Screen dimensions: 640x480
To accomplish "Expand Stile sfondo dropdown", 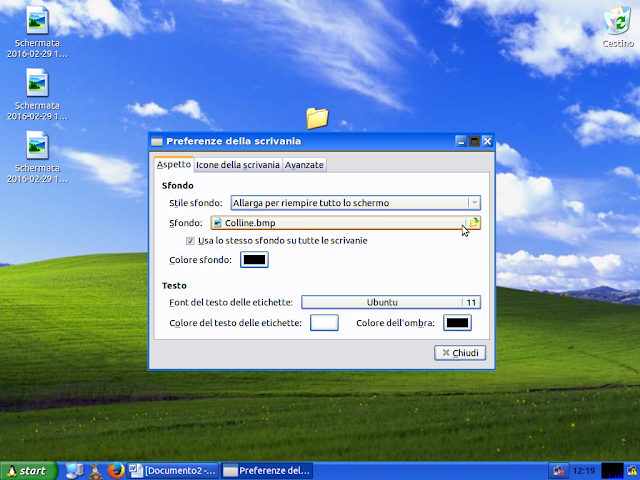I will pos(356,203).
